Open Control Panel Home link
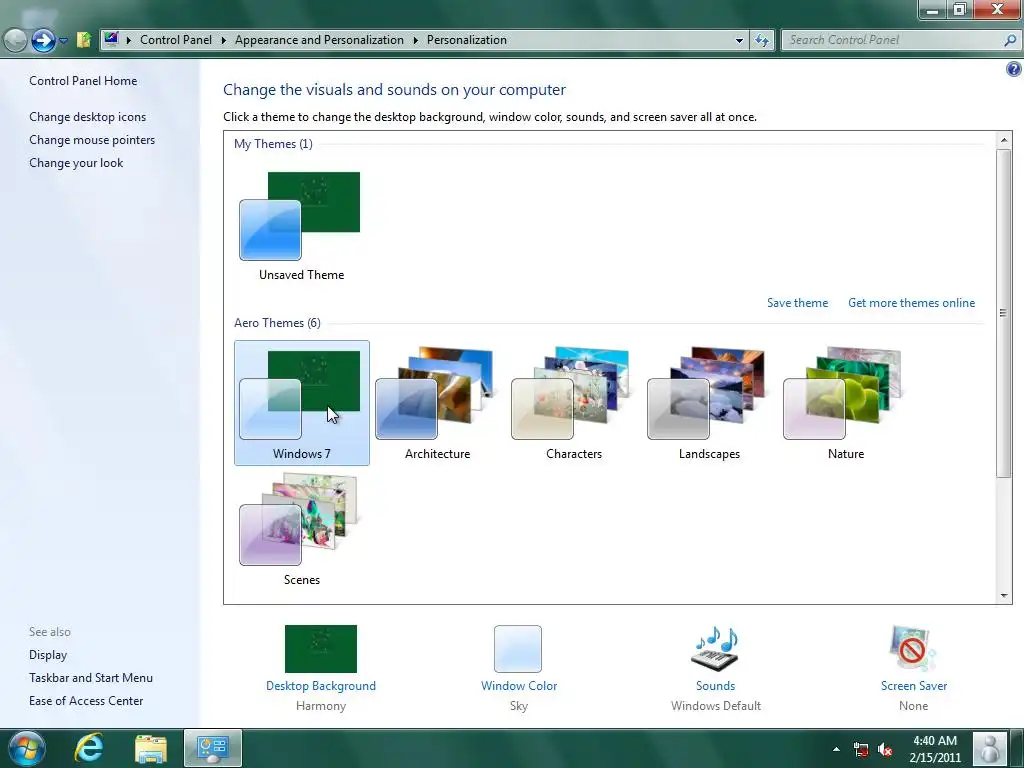 click(x=83, y=81)
